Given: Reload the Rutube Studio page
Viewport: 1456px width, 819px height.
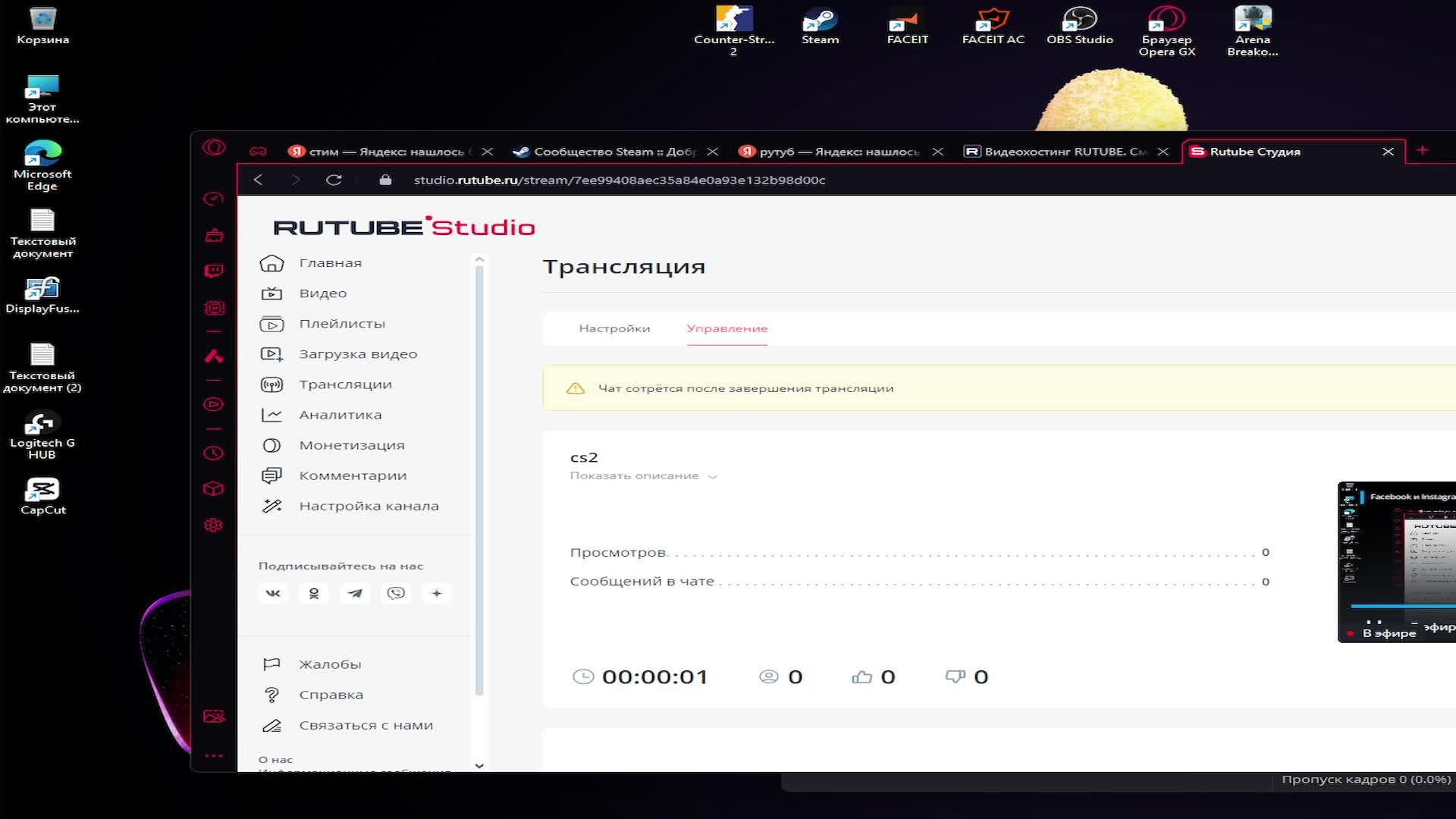Looking at the screenshot, I should [334, 180].
